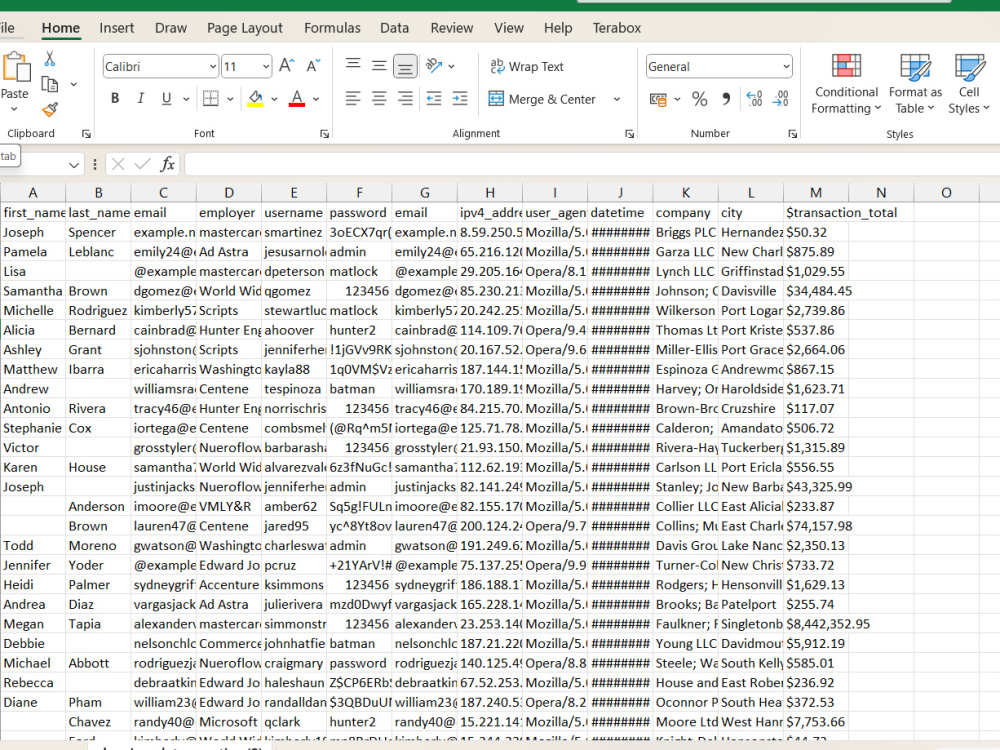Apply cell borders icon
Image resolution: width=1000 pixels, height=750 pixels.
(210, 98)
